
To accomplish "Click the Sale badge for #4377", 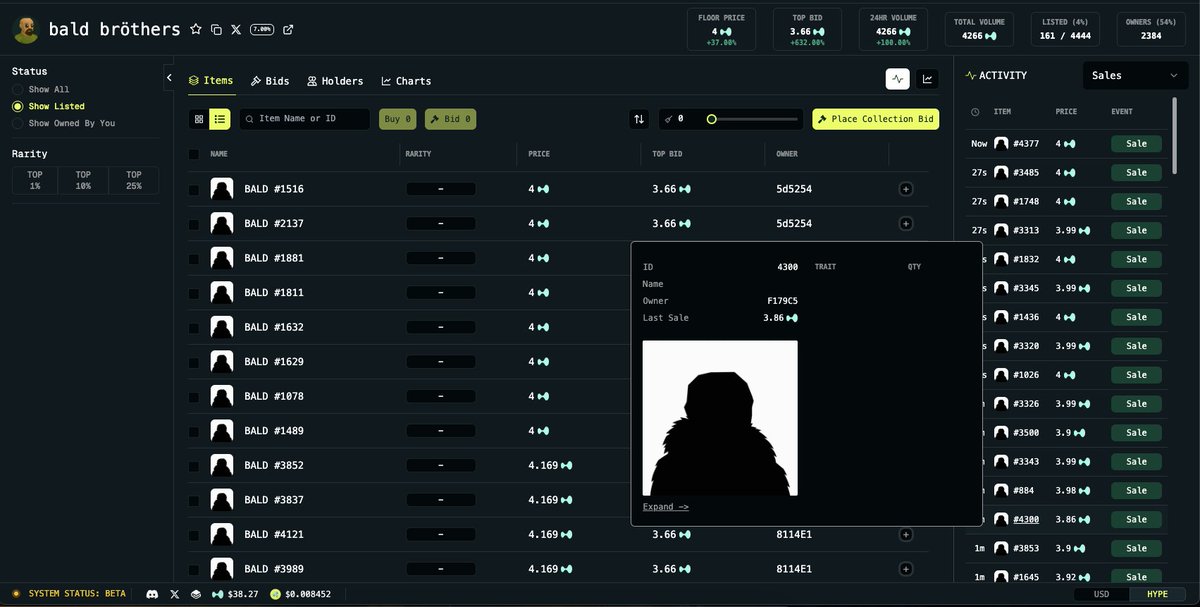I will click(x=1136, y=144).
